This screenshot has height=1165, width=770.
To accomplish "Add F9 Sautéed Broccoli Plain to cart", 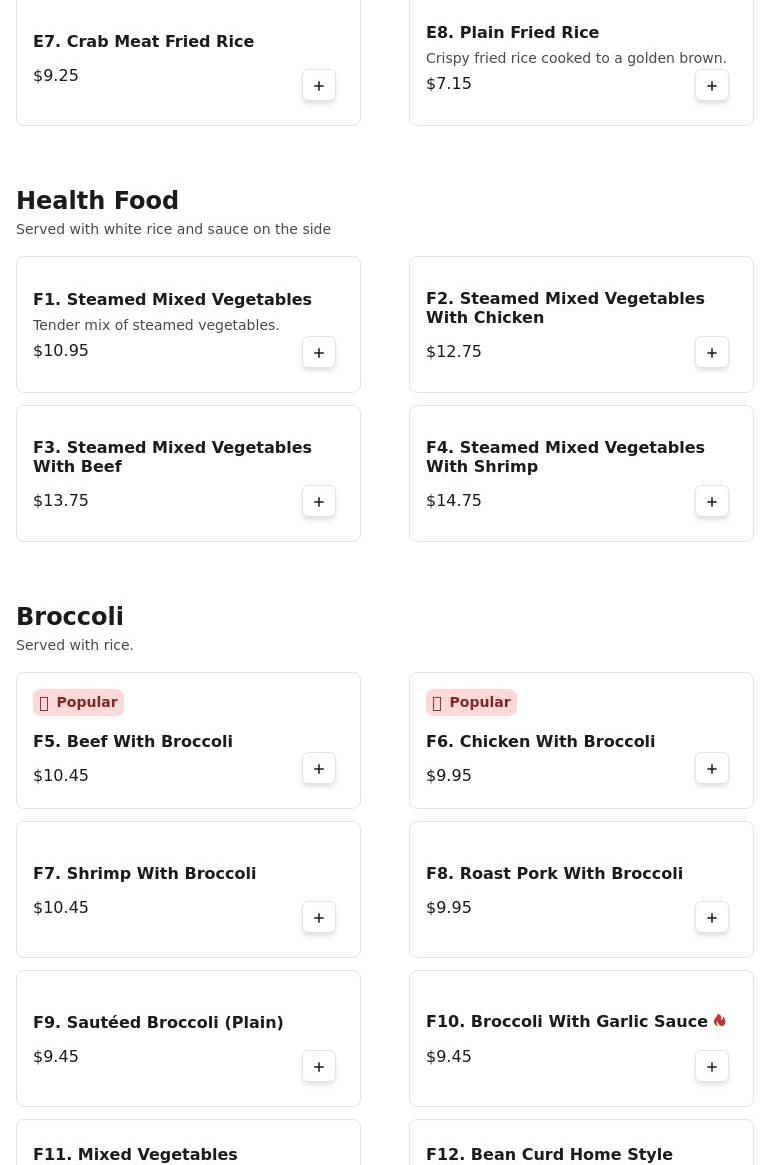I will (319, 1067).
